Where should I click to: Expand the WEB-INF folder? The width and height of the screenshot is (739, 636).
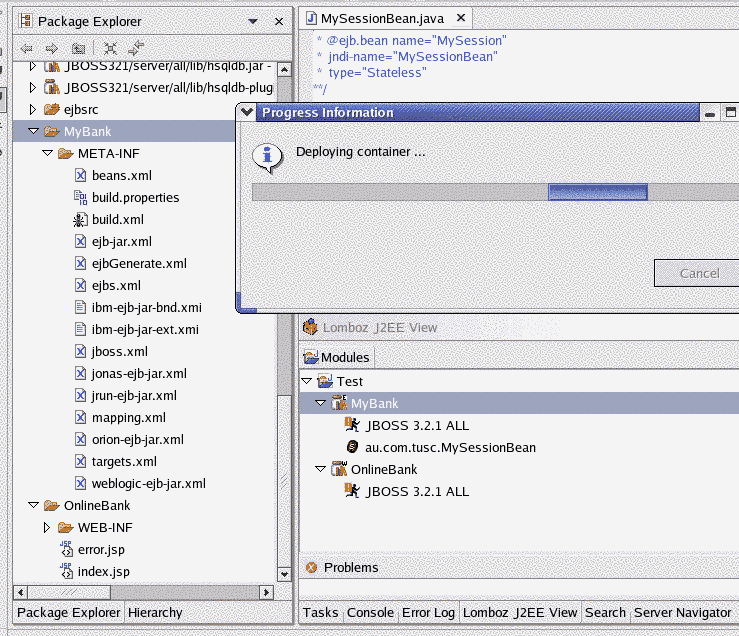coord(46,528)
